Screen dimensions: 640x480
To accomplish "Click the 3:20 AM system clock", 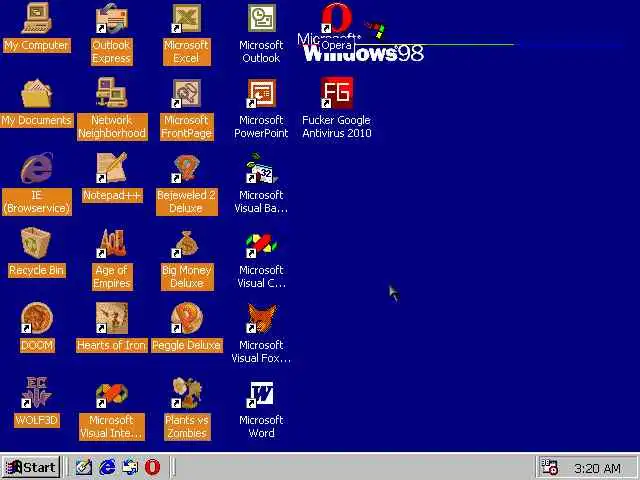I will pyautogui.click(x=597, y=469).
